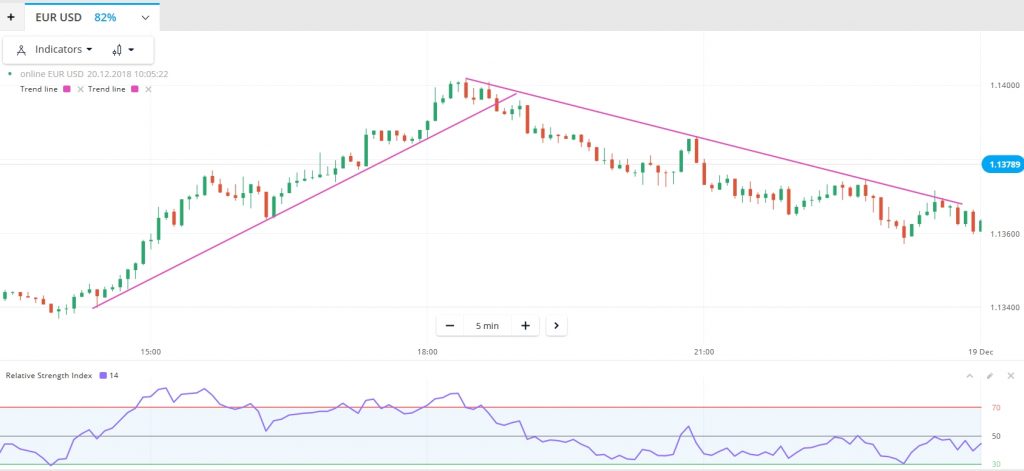Click the first Trend line pink swatch
1024x471 pixels.
click(67, 90)
